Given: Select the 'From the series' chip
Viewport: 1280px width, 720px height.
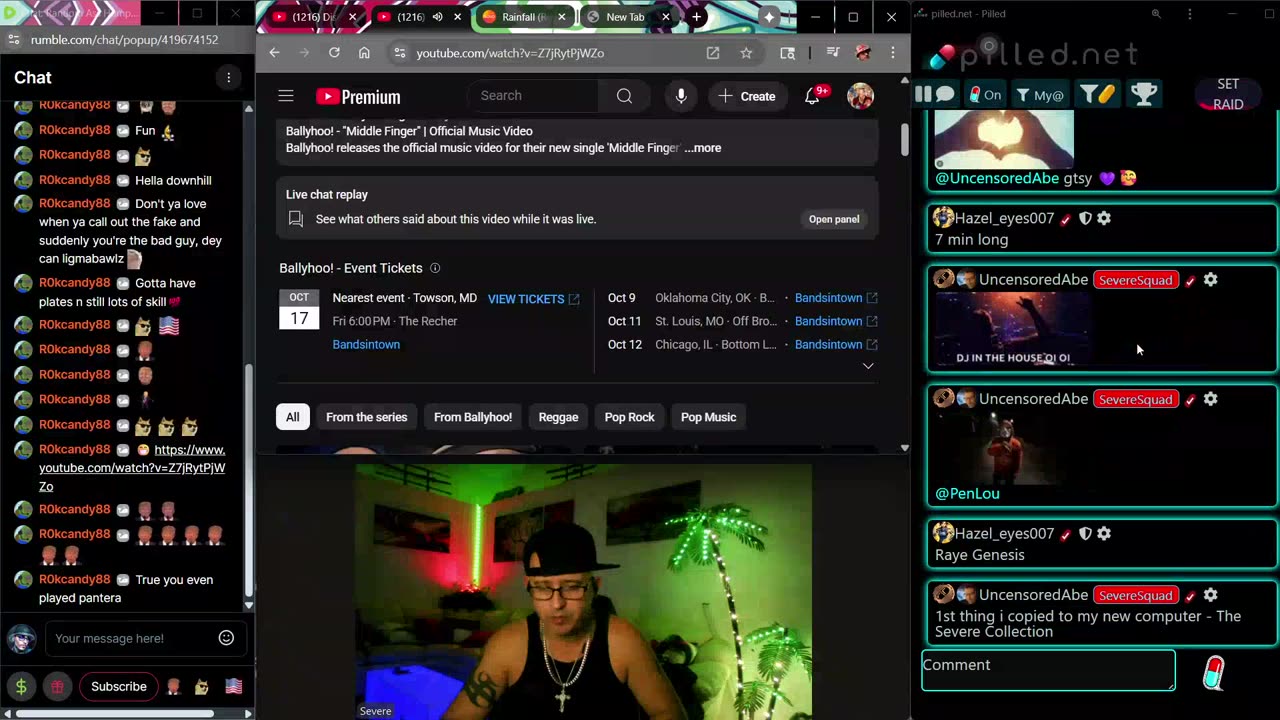Looking at the screenshot, I should click(366, 417).
